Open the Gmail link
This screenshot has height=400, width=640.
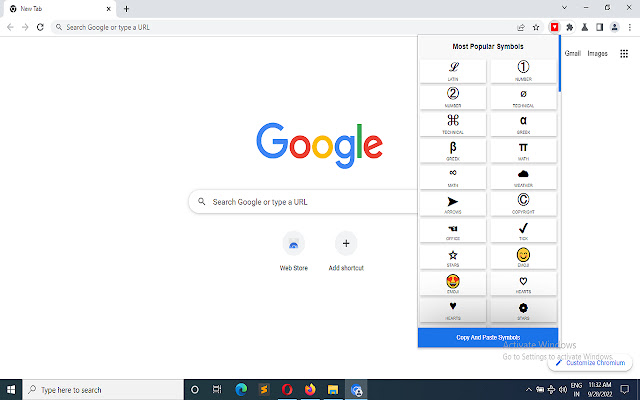pyautogui.click(x=573, y=53)
